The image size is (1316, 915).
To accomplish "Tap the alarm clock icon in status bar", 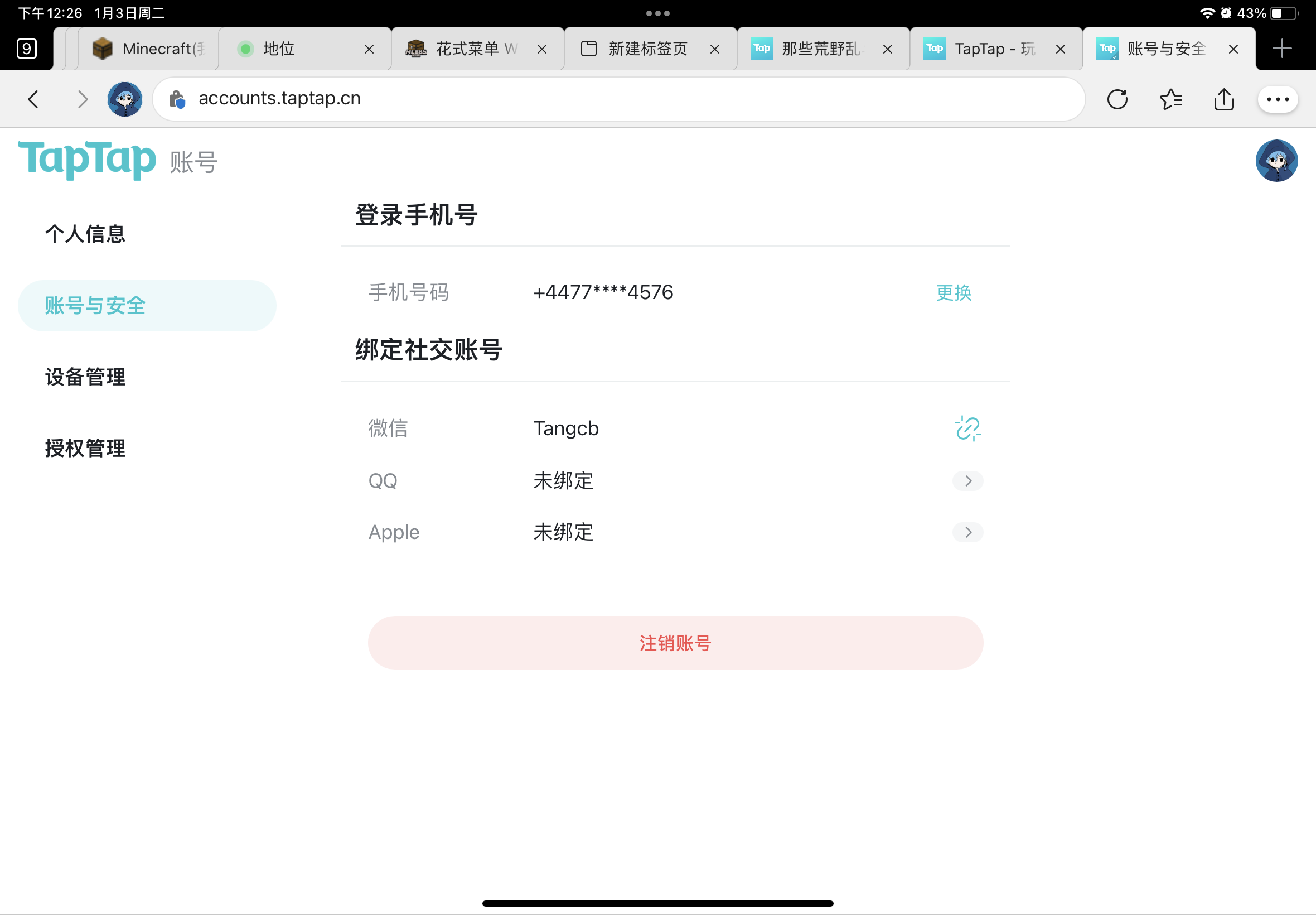I will point(1226,13).
